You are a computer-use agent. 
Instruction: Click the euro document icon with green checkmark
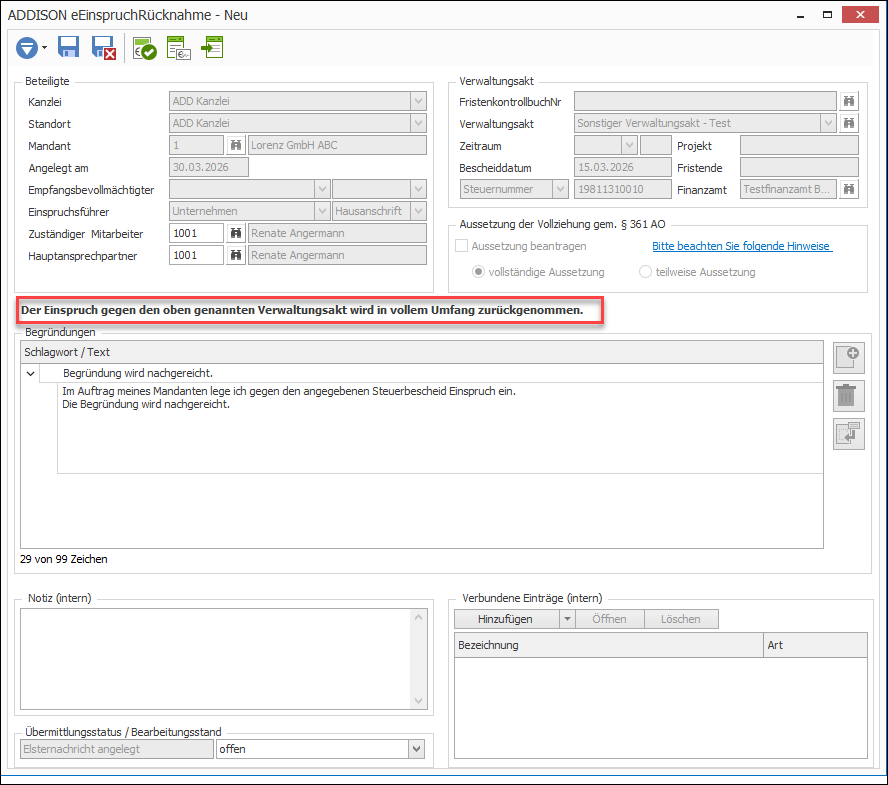click(x=144, y=48)
